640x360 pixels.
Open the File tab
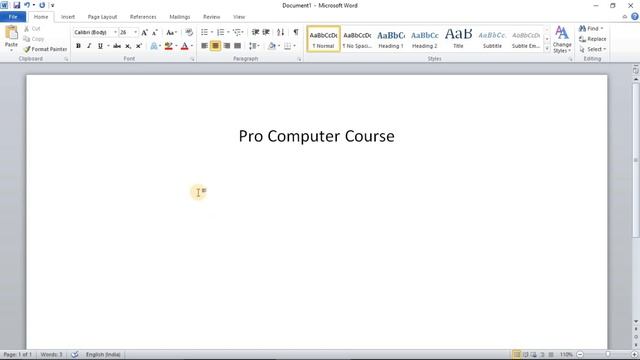(x=13, y=17)
